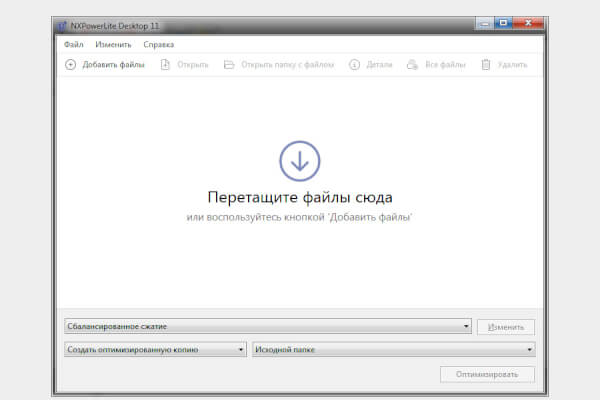Click the Оптимизировать button
Viewport: 600px width, 400px height.
[487, 374]
